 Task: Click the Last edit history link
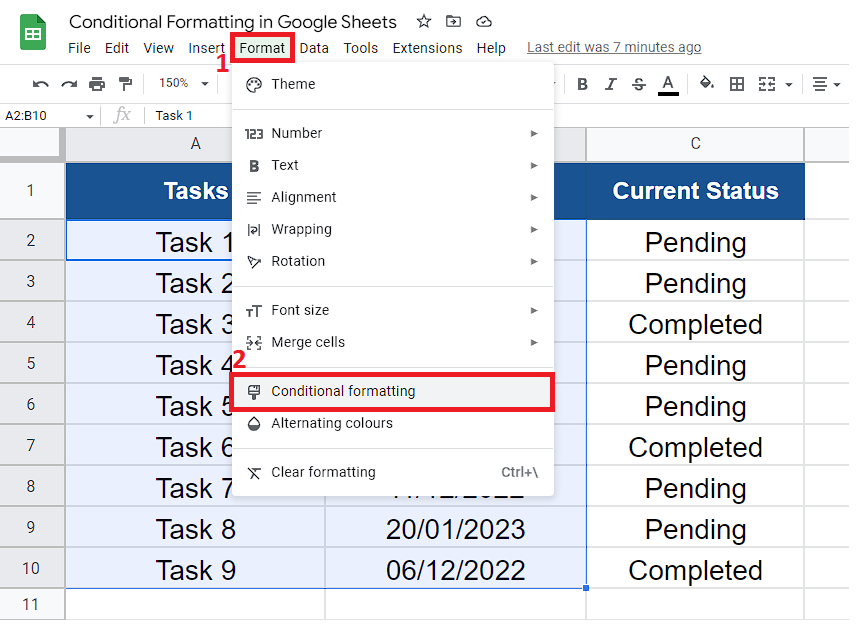pos(613,47)
